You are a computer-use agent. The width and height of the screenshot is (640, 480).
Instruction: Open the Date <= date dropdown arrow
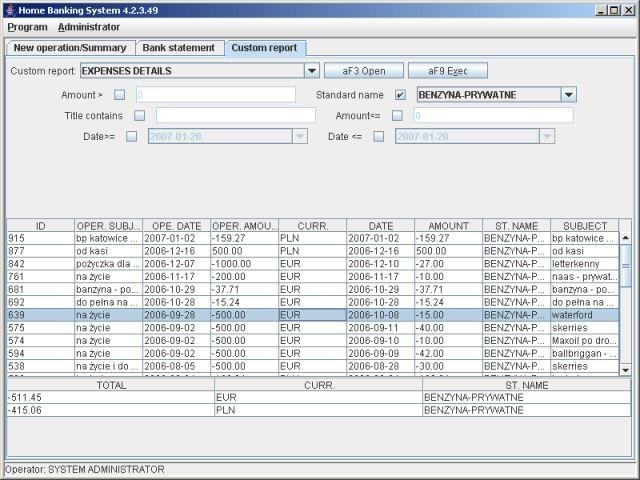[547, 136]
